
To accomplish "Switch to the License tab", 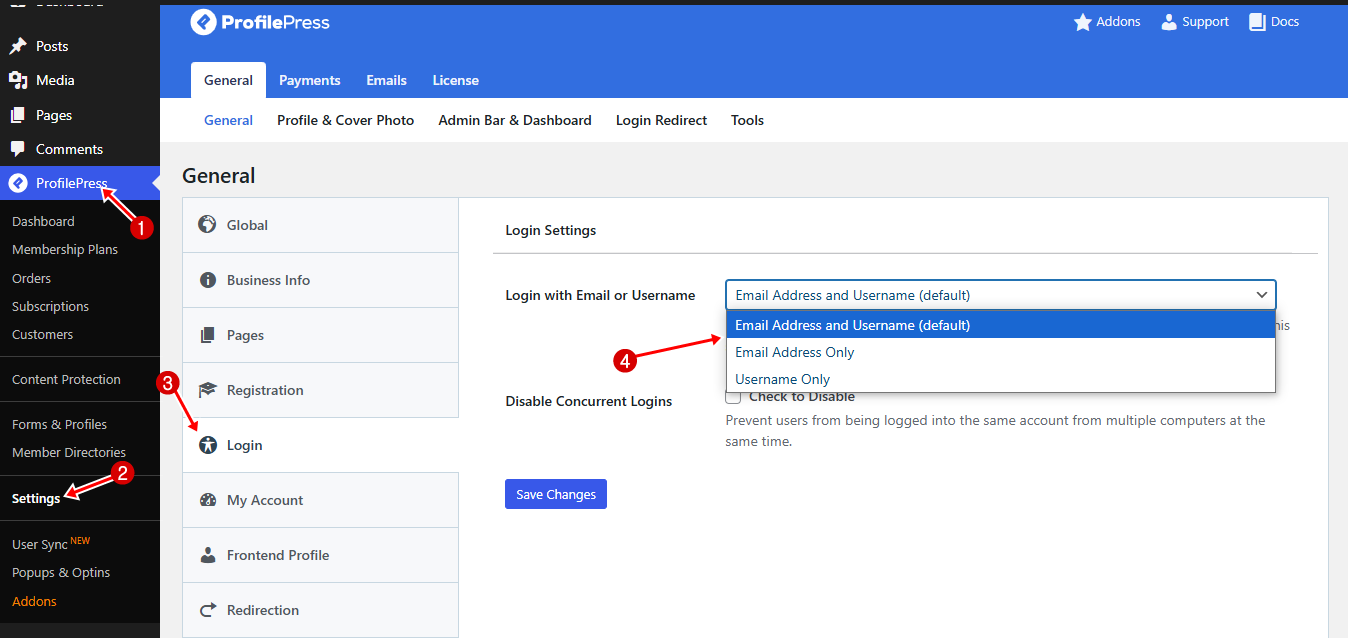I will tap(456, 80).
